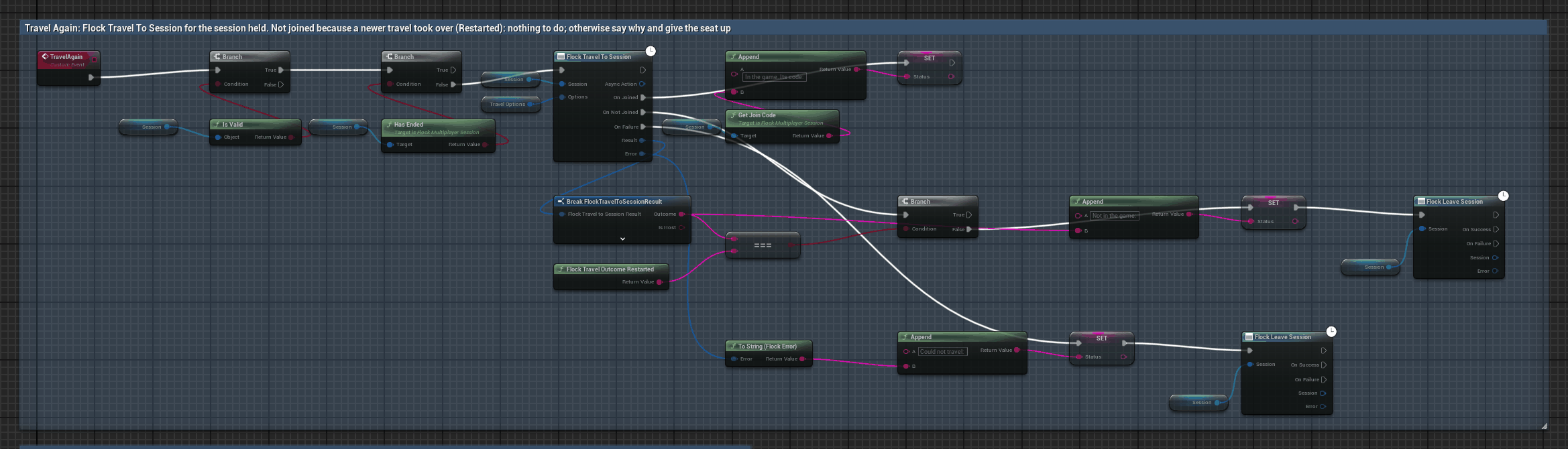Click the "Break FlockTravelToSessionResult" node title
1568x449 pixels.
(x=614, y=202)
